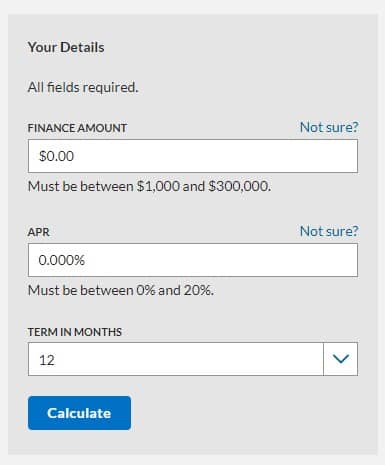Open the Term in Months dropdown
Viewport: 385px width, 465px height.
click(193, 359)
